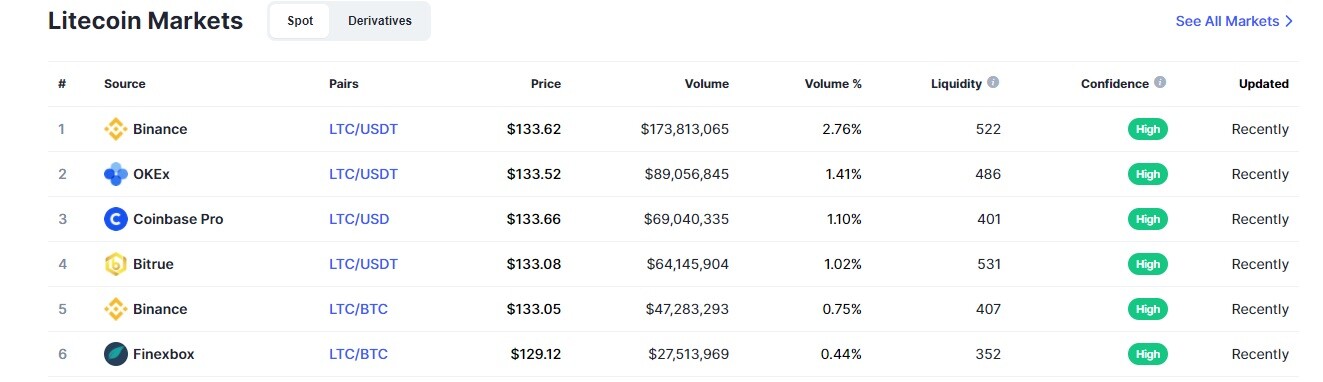Click the High confidence badge for Bitrue

click(x=1148, y=264)
